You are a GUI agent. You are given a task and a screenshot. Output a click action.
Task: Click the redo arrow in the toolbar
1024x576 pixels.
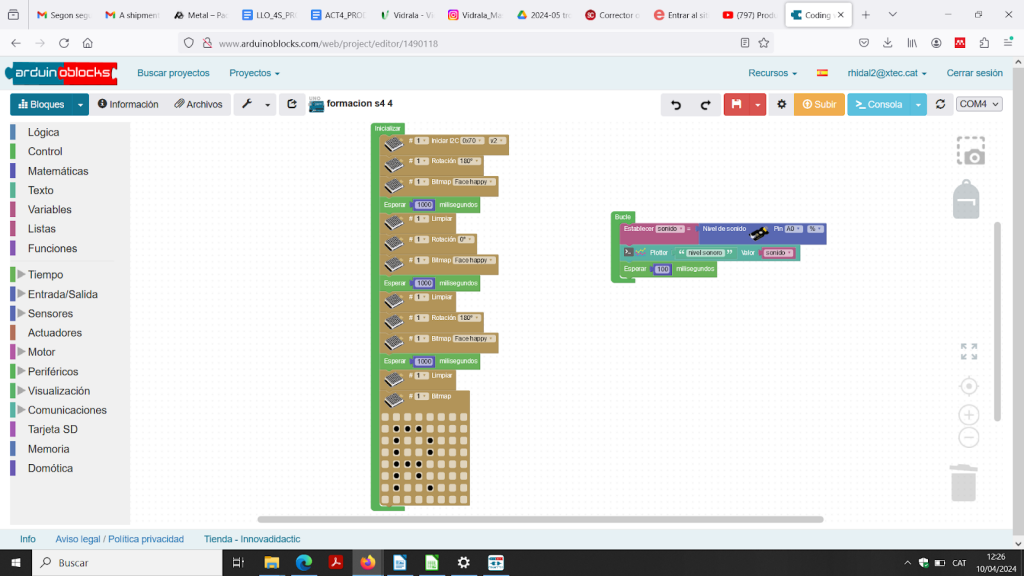tap(705, 104)
